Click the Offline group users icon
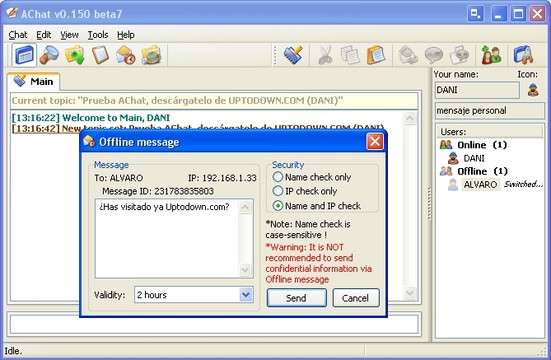The width and height of the screenshot is (551, 360). pyautogui.click(x=446, y=171)
